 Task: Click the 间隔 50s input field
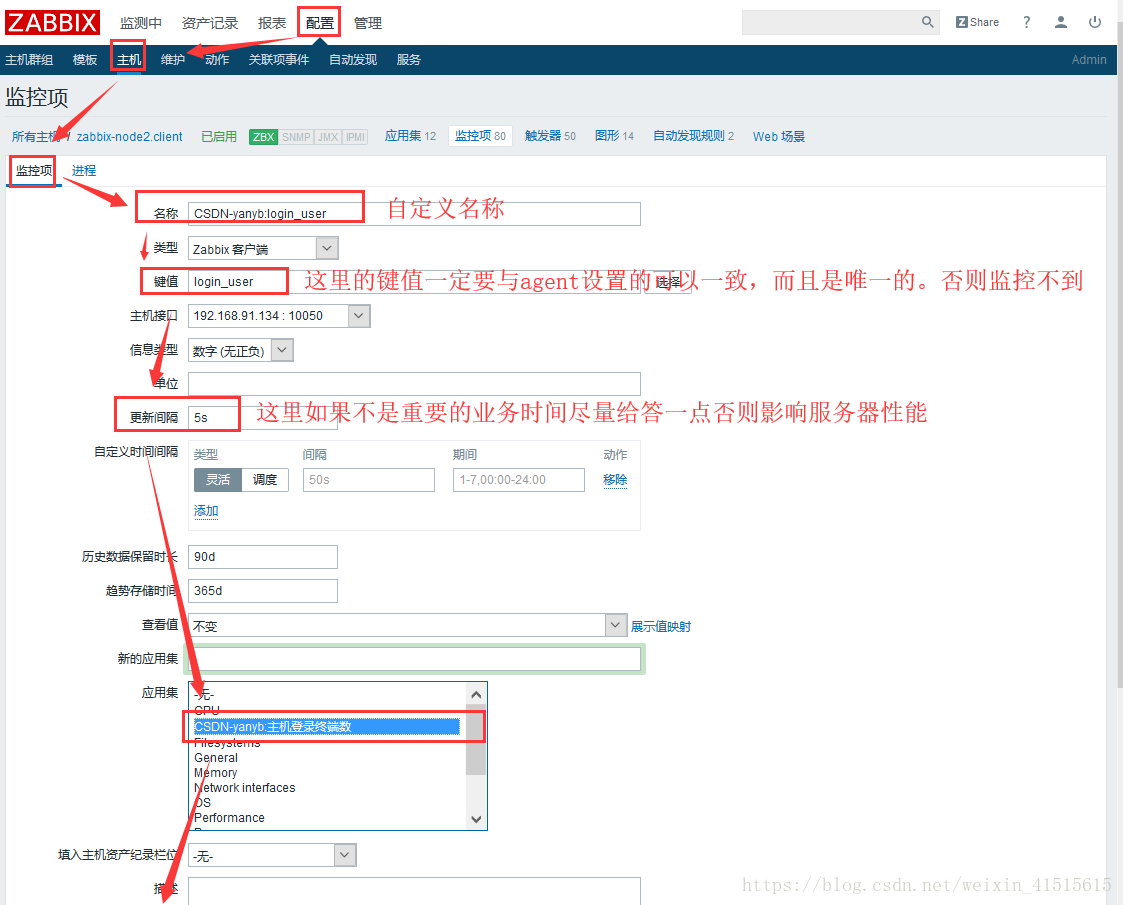pos(369,480)
